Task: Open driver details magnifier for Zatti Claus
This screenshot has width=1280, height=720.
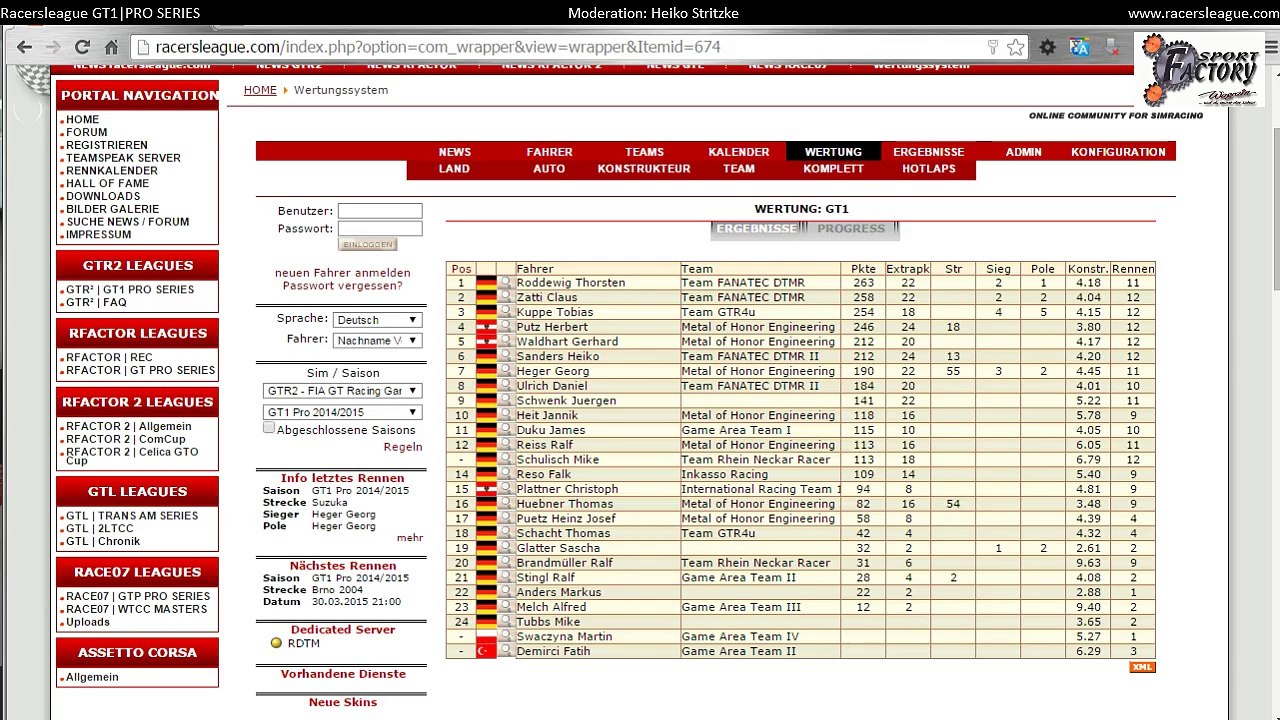Action: click(505, 297)
